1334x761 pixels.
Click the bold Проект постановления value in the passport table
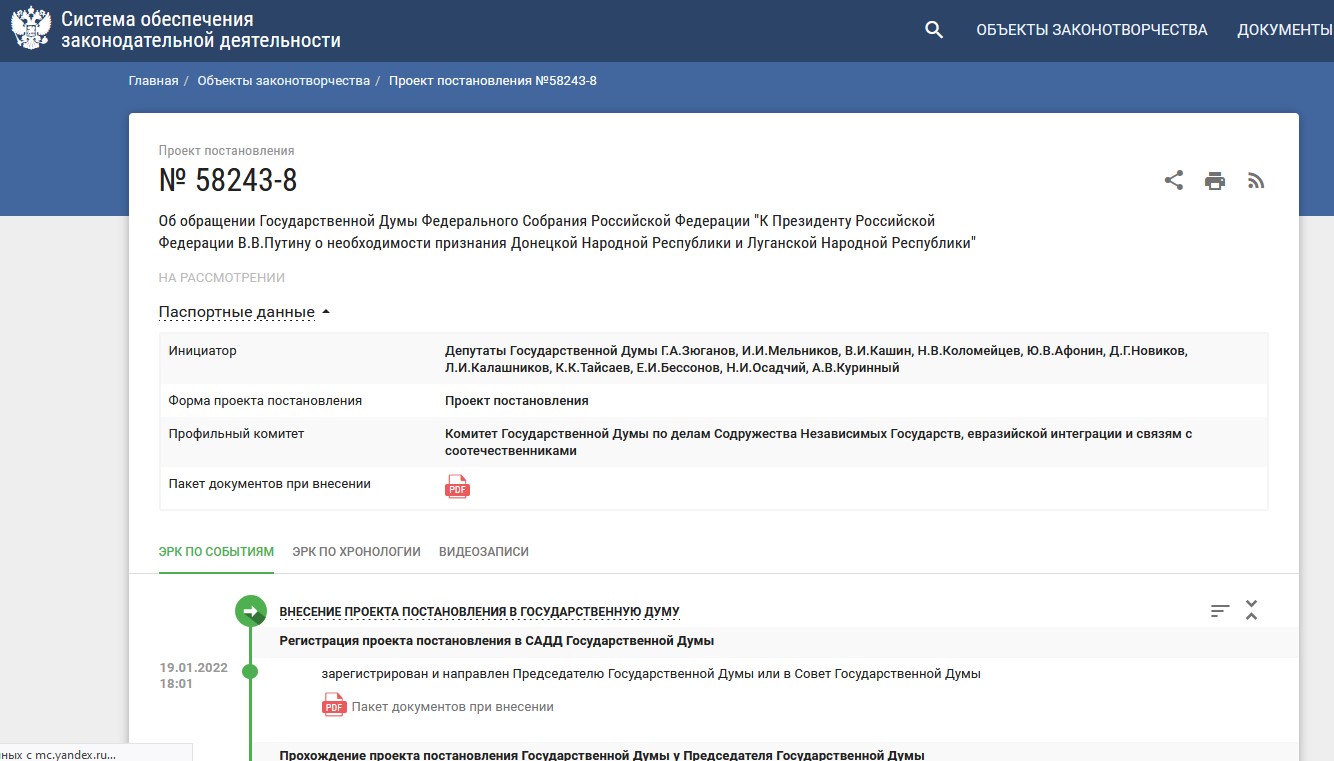coord(517,400)
